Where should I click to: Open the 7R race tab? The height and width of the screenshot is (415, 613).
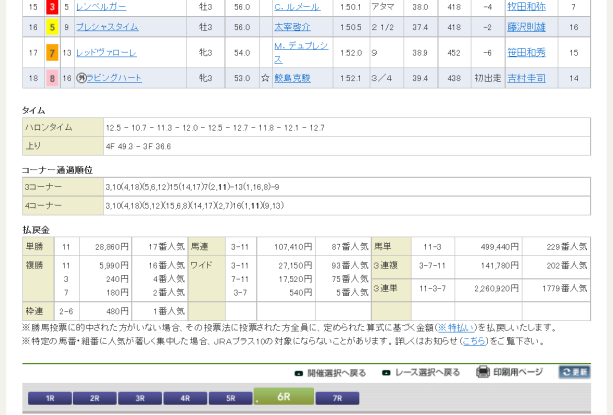(x=336, y=398)
